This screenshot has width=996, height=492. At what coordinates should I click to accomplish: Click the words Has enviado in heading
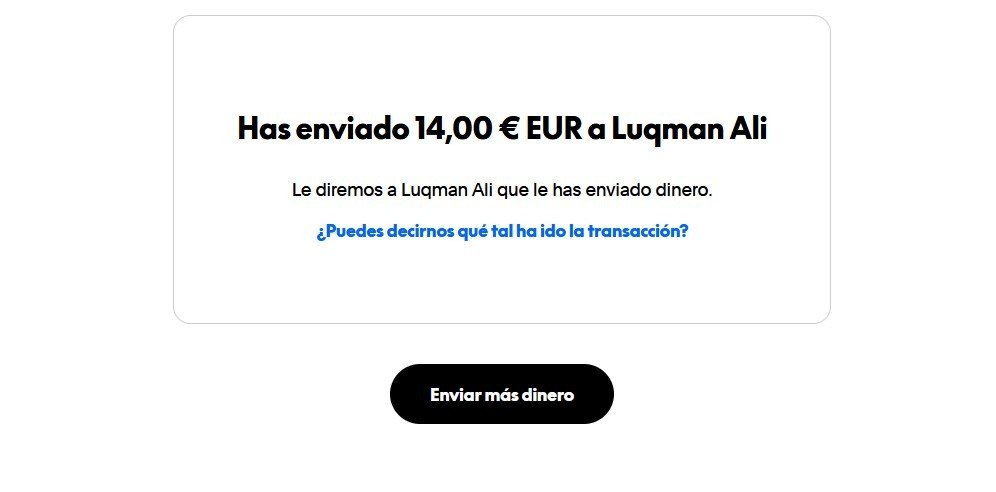click(323, 130)
